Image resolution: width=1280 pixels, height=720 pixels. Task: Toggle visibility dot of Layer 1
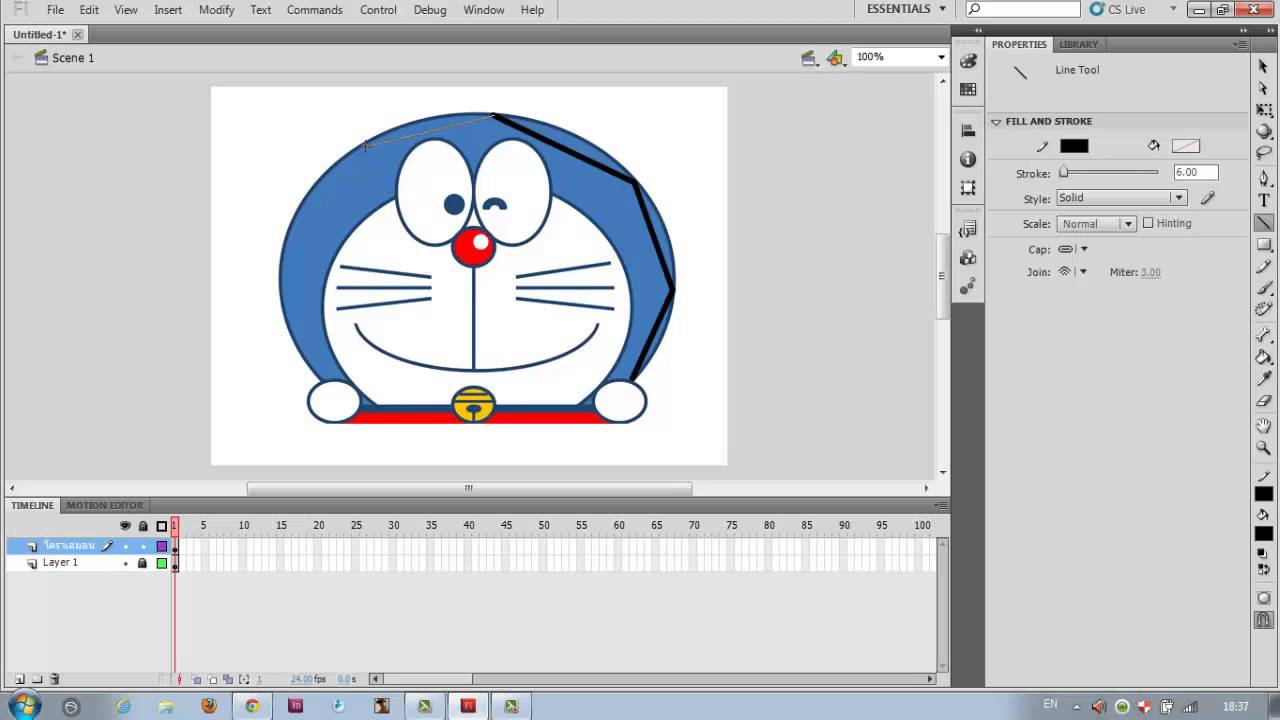pyautogui.click(x=125, y=563)
